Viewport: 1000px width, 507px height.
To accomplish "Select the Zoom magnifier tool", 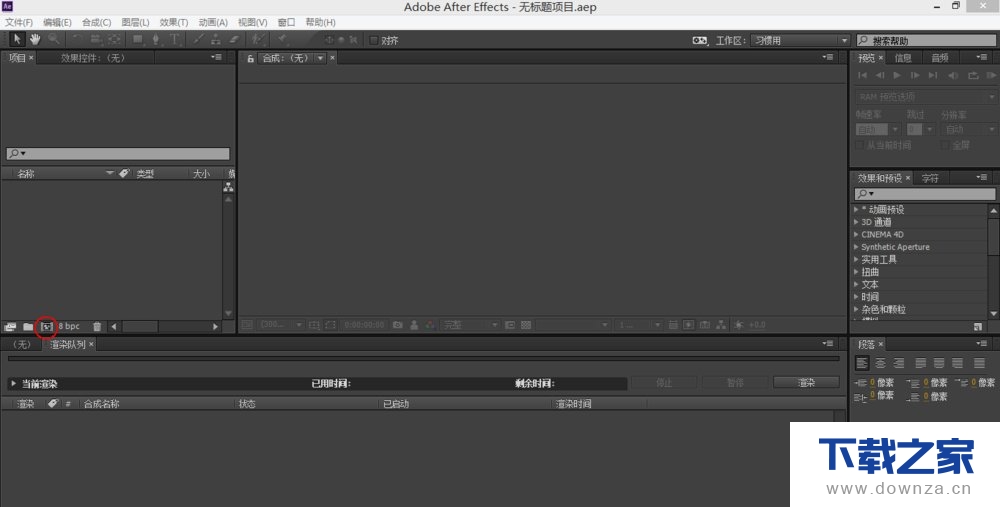I will point(54,40).
